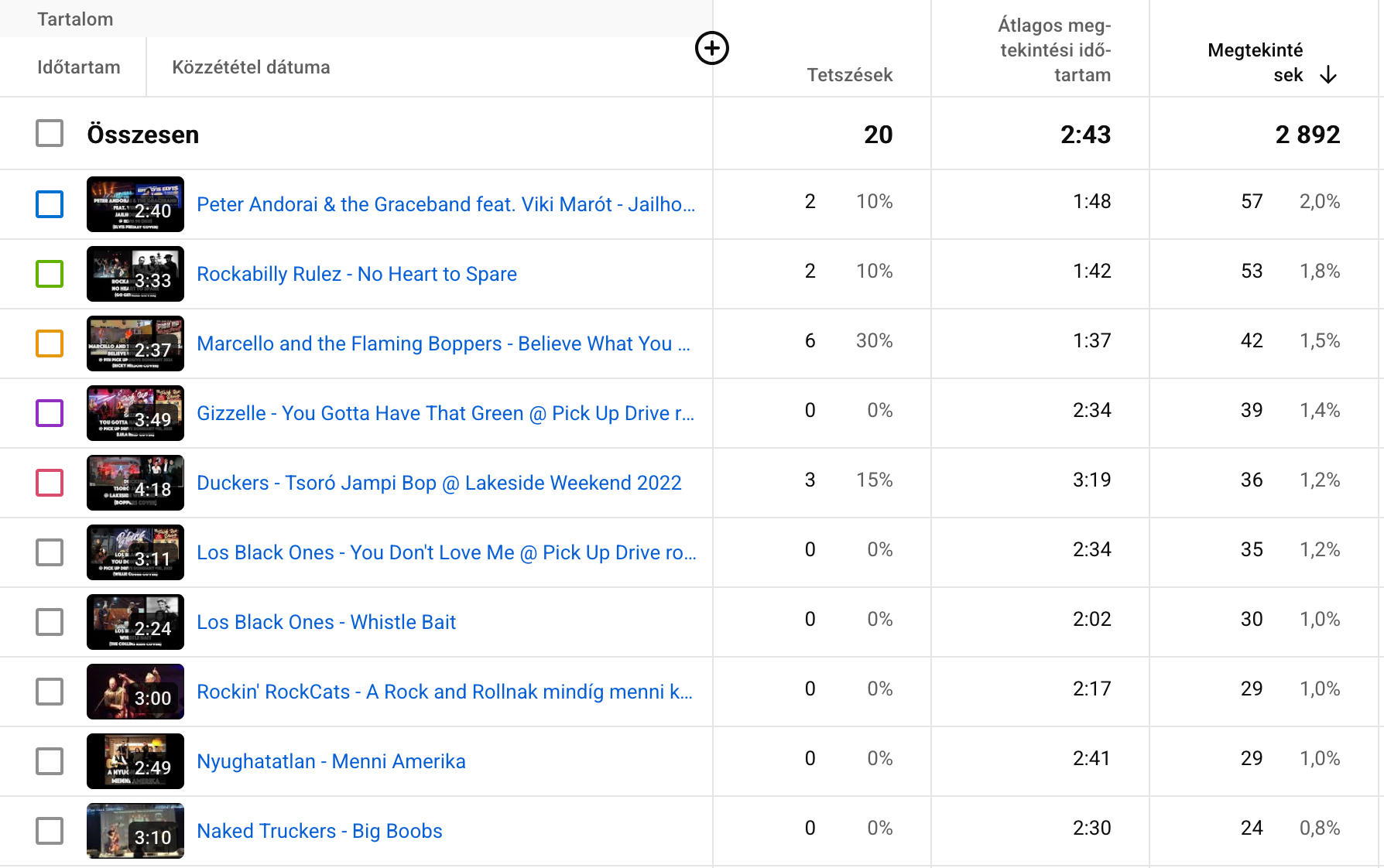Viewport: 1384px width, 868px height.
Task: Click the Közzététel dátuma column header
Action: click(251, 67)
